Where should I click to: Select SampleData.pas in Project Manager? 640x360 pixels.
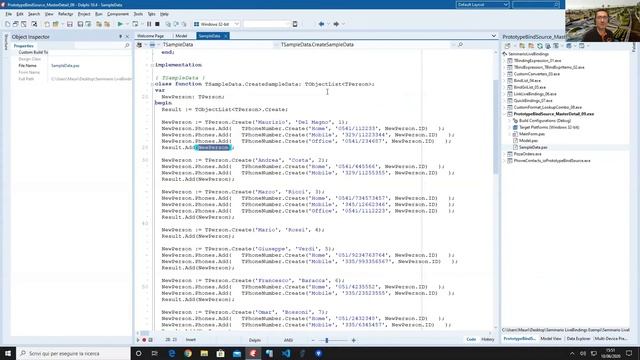click(x=533, y=147)
